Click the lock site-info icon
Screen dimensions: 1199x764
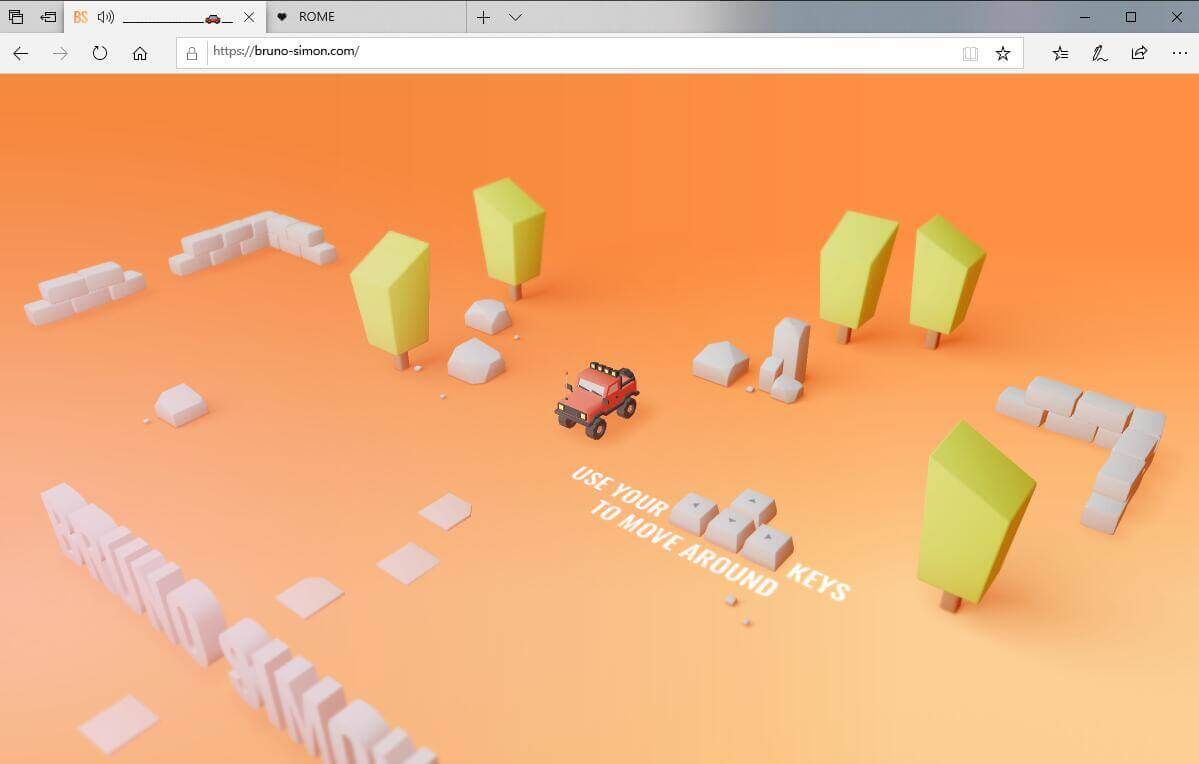click(192, 54)
